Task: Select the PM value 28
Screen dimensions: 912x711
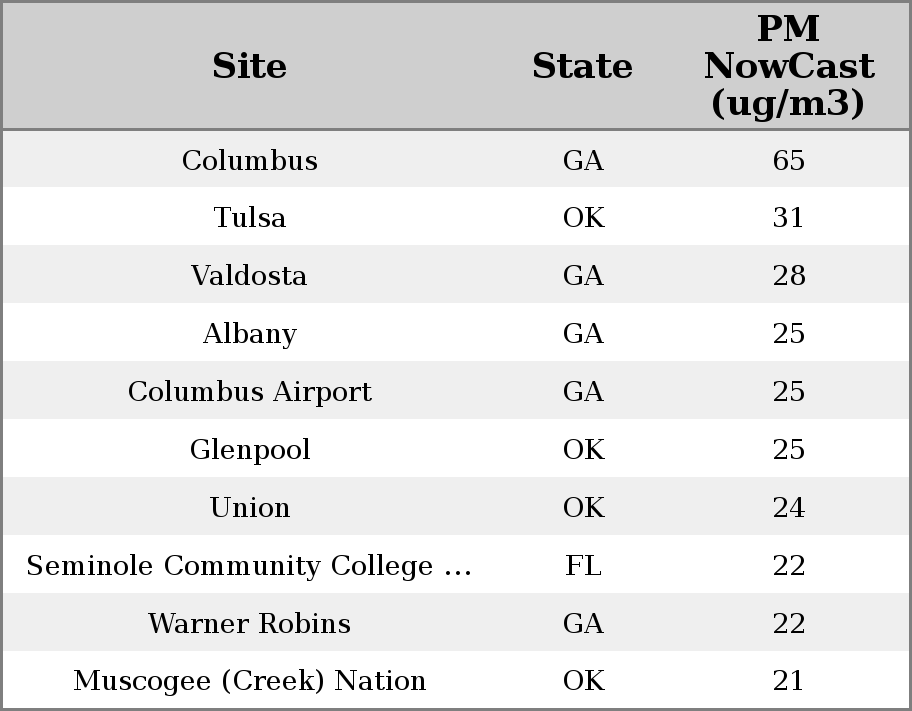Action: point(788,276)
